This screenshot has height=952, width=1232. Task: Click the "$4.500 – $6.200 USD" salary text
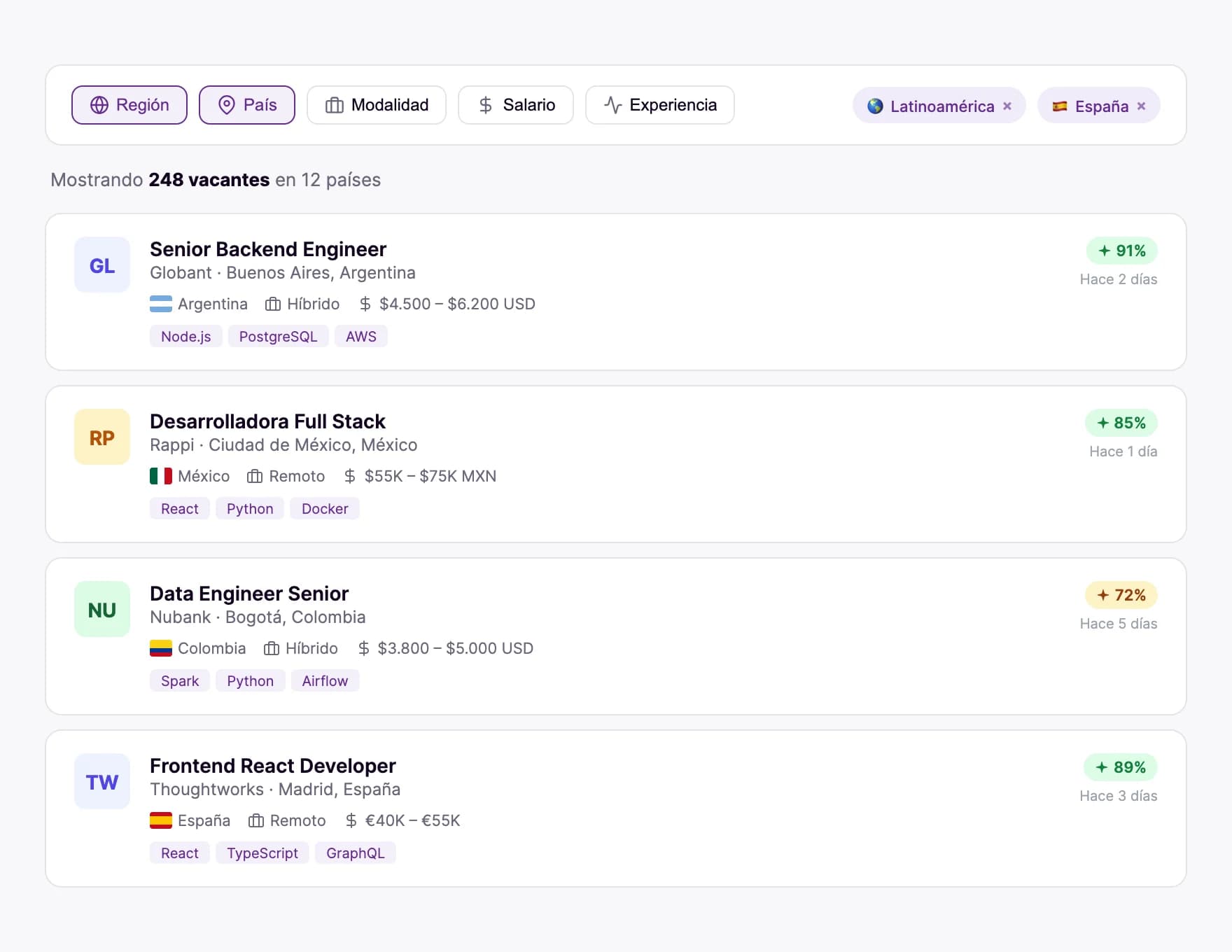click(x=457, y=304)
